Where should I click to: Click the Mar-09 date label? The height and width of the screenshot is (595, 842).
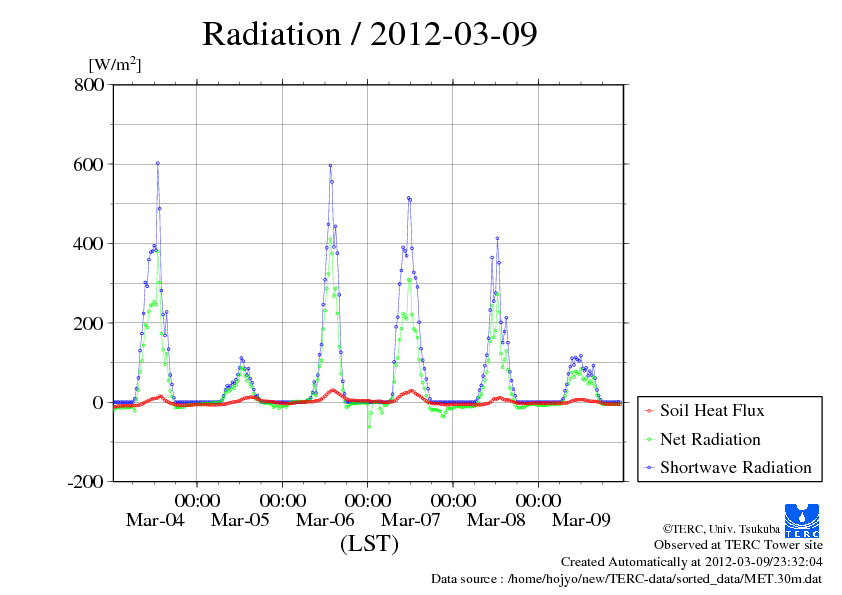coord(582,520)
